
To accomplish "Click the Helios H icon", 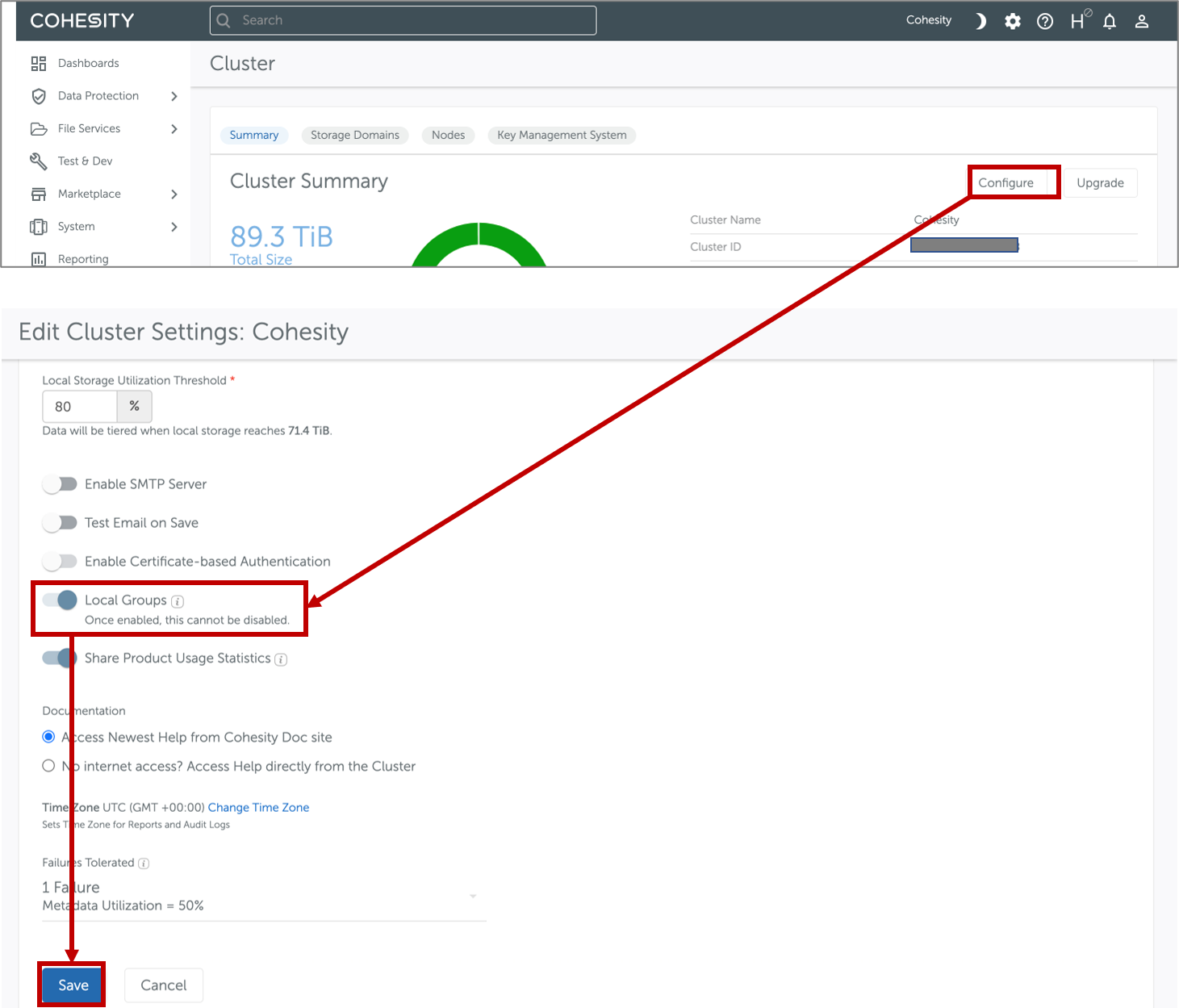I will pyautogui.click(x=1080, y=20).
